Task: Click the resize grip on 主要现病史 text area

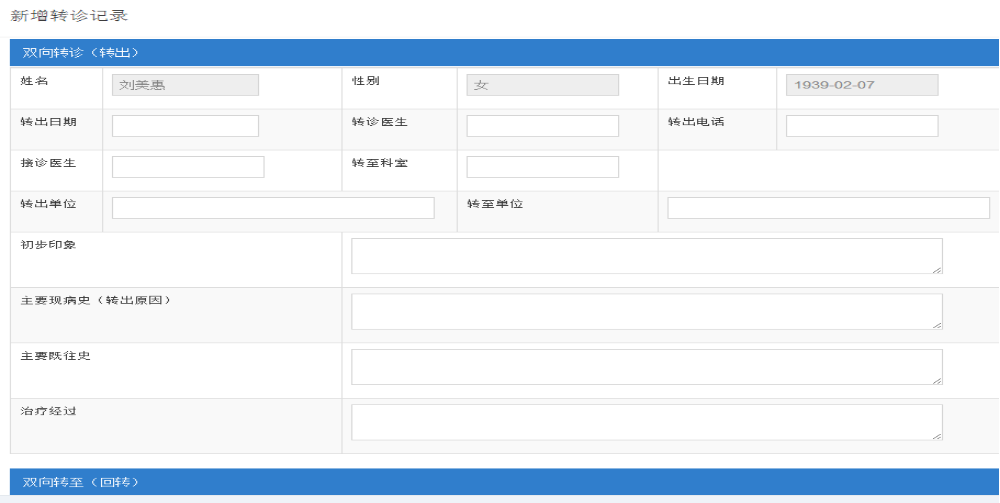Action: (937, 324)
